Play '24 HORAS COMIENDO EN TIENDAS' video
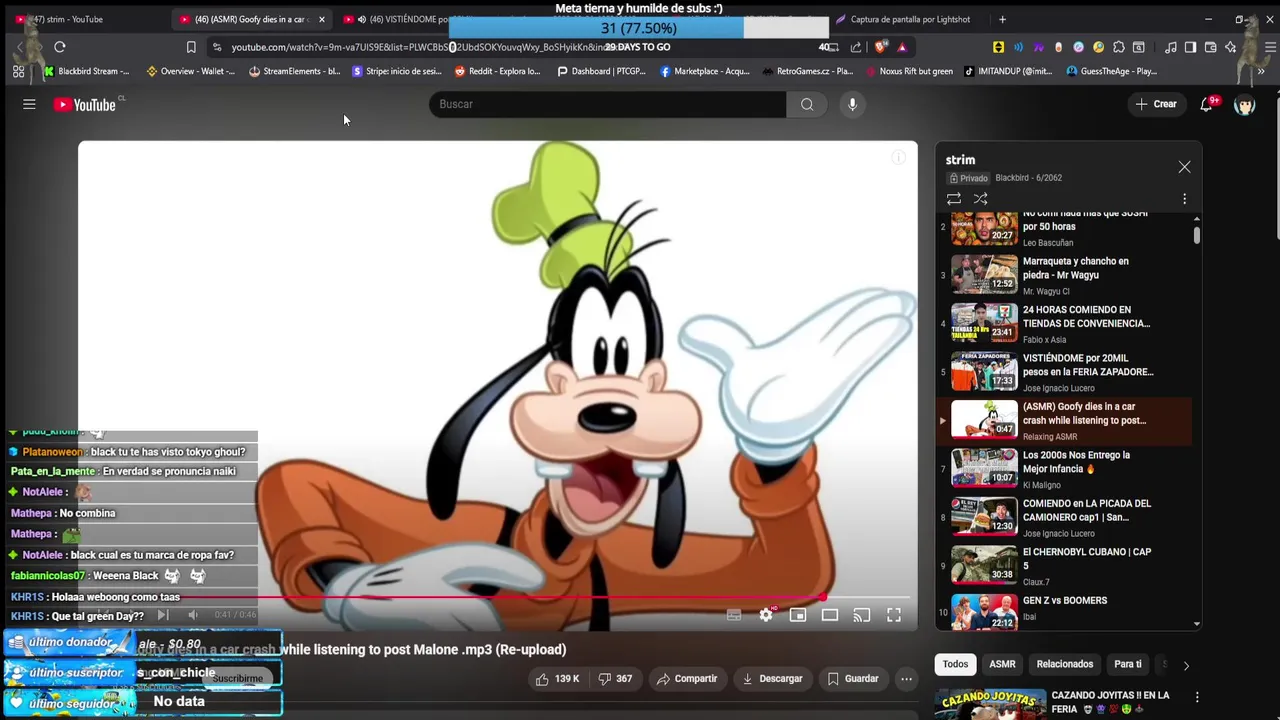This screenshot has height=720, width=1280. point(1065,323)
